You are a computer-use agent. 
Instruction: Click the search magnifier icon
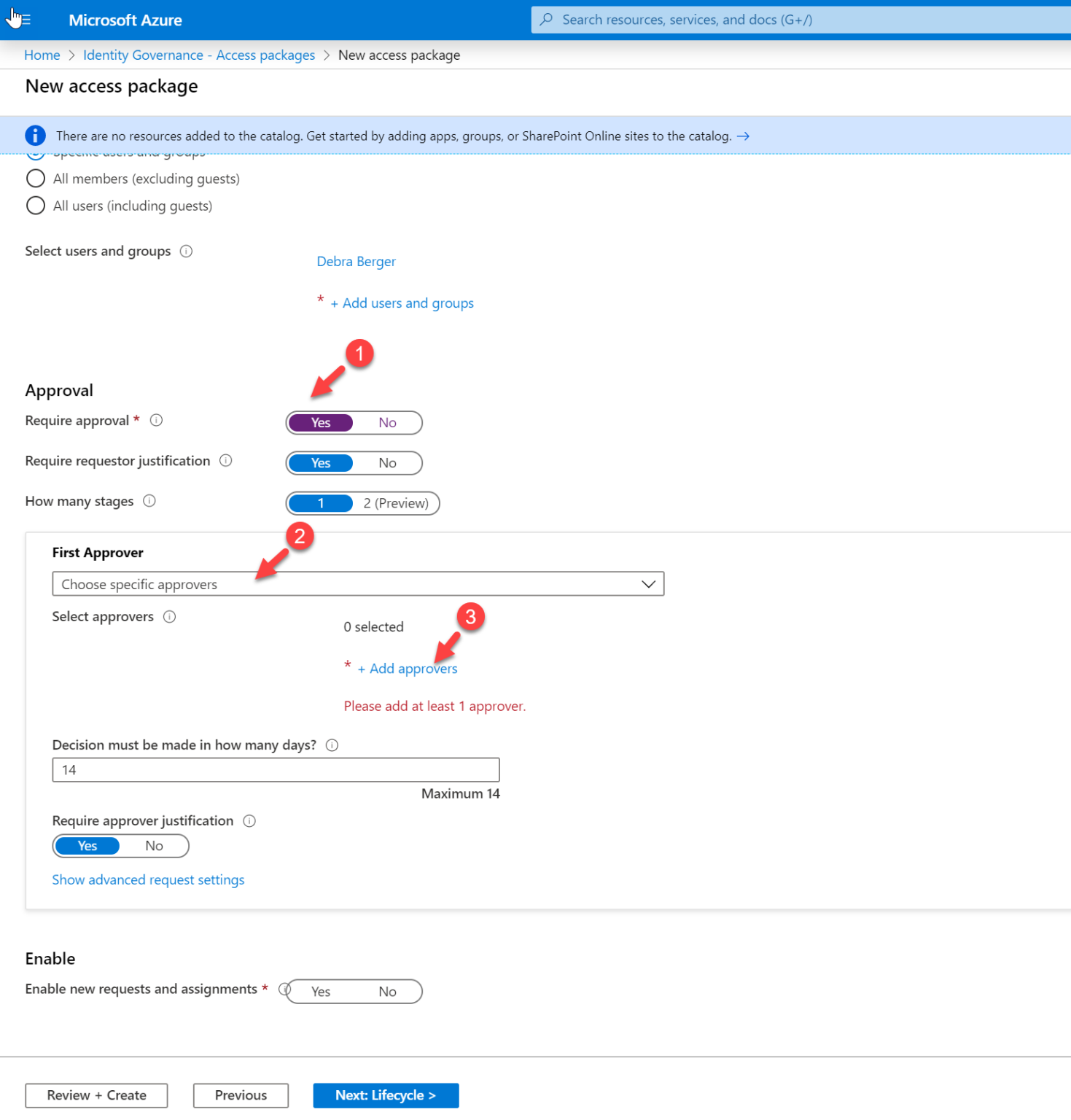click(x=545, y=20)
